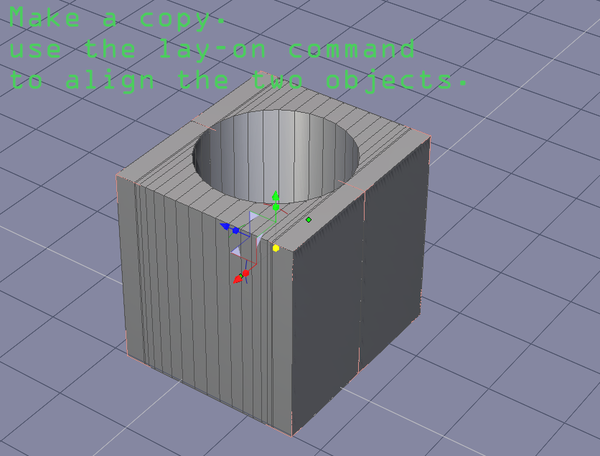
Task: Click the yellow dot at cube's top corner
Action: coord(276,248)
